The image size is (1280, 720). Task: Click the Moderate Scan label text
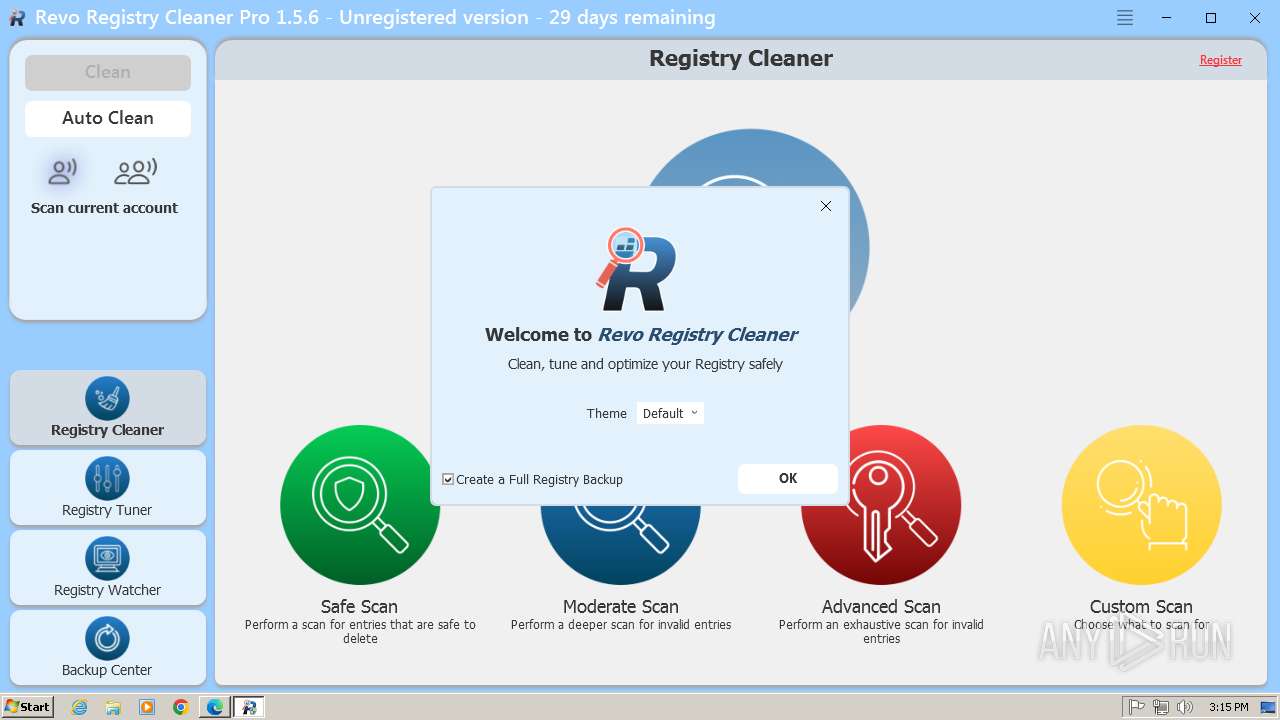[x=621, y=607]
